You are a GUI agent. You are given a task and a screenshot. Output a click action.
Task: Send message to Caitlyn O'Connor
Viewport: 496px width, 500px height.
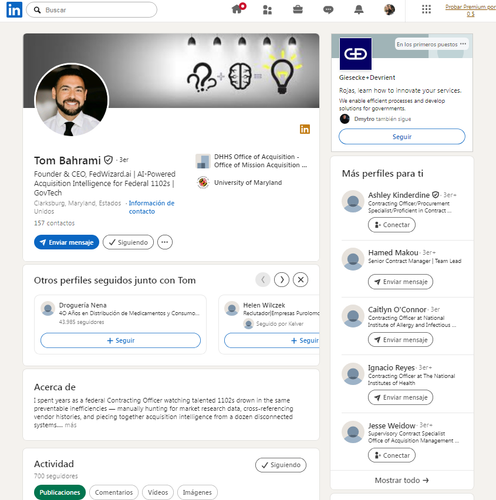400,340
